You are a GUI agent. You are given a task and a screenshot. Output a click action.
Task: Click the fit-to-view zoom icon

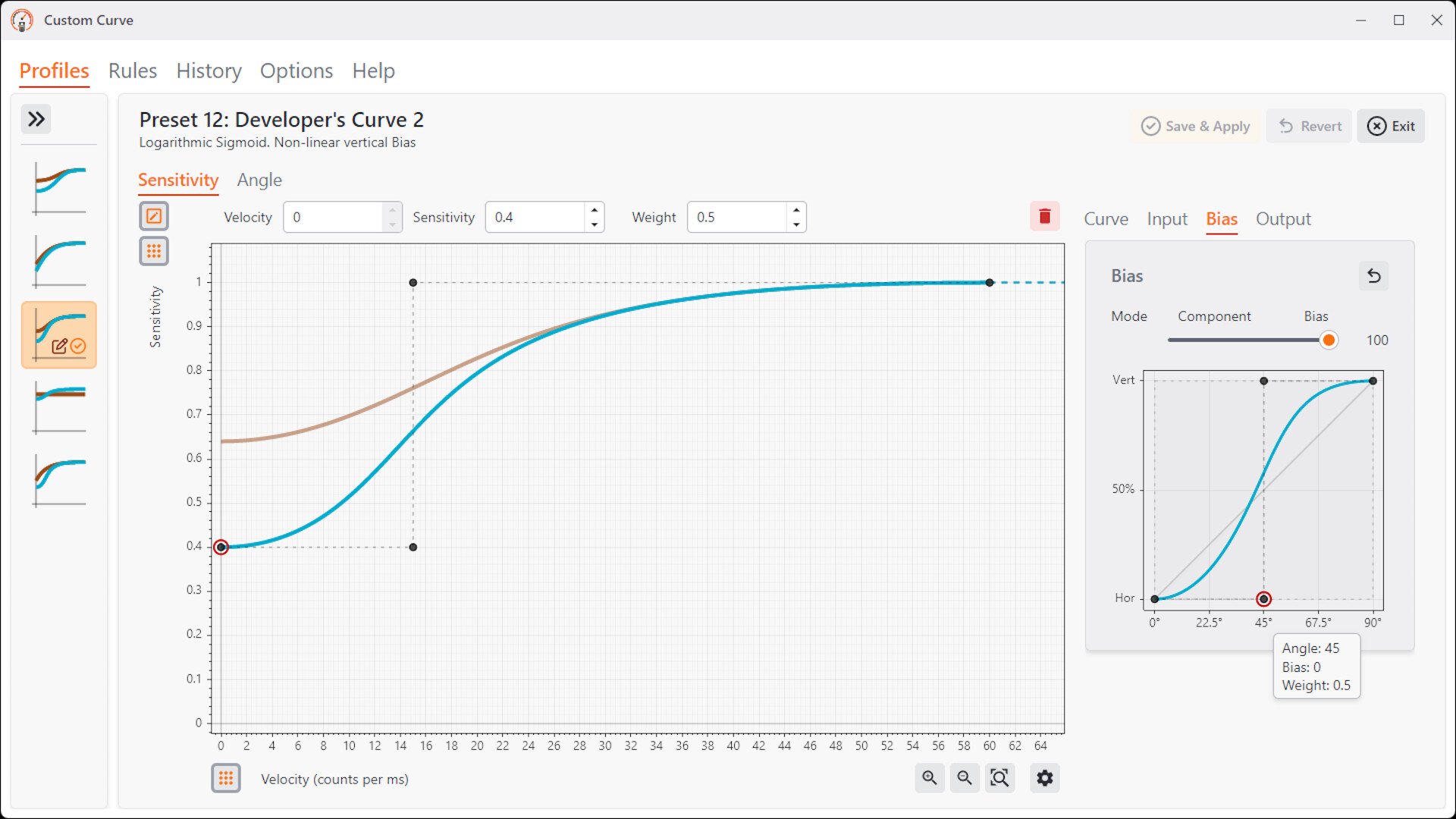(1000, 778)
